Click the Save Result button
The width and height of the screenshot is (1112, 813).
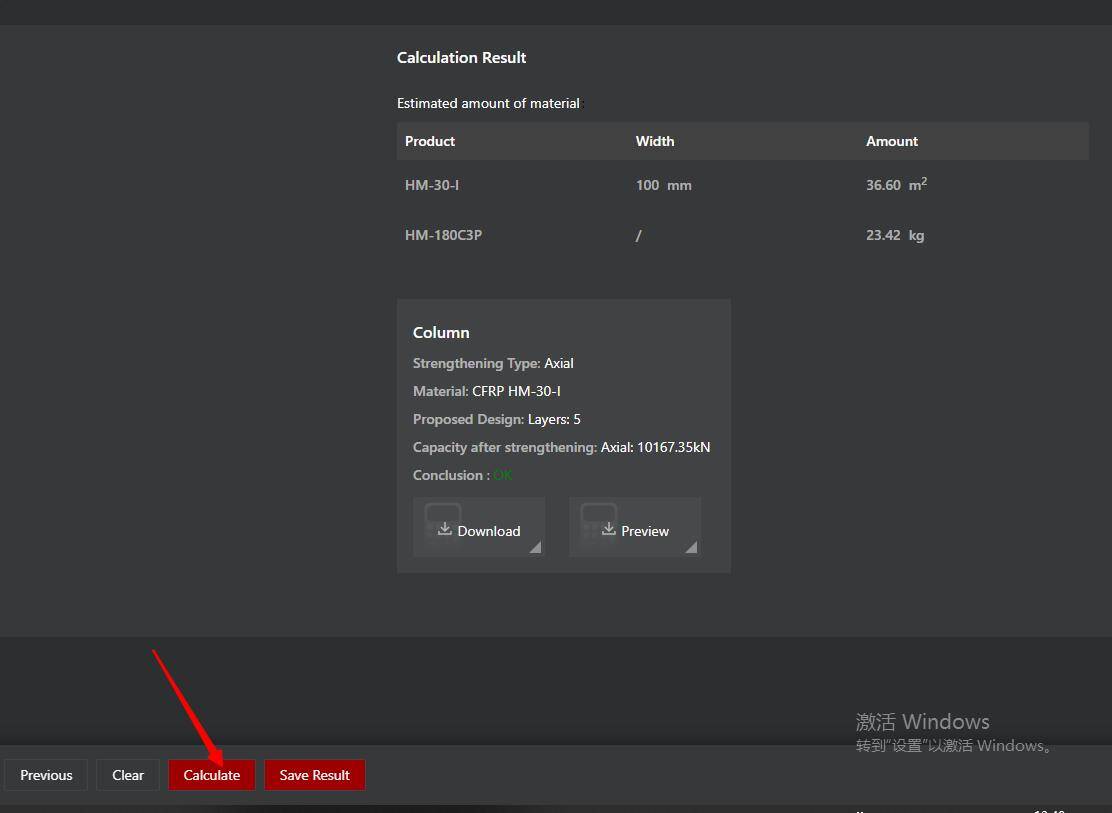point(314,775)
